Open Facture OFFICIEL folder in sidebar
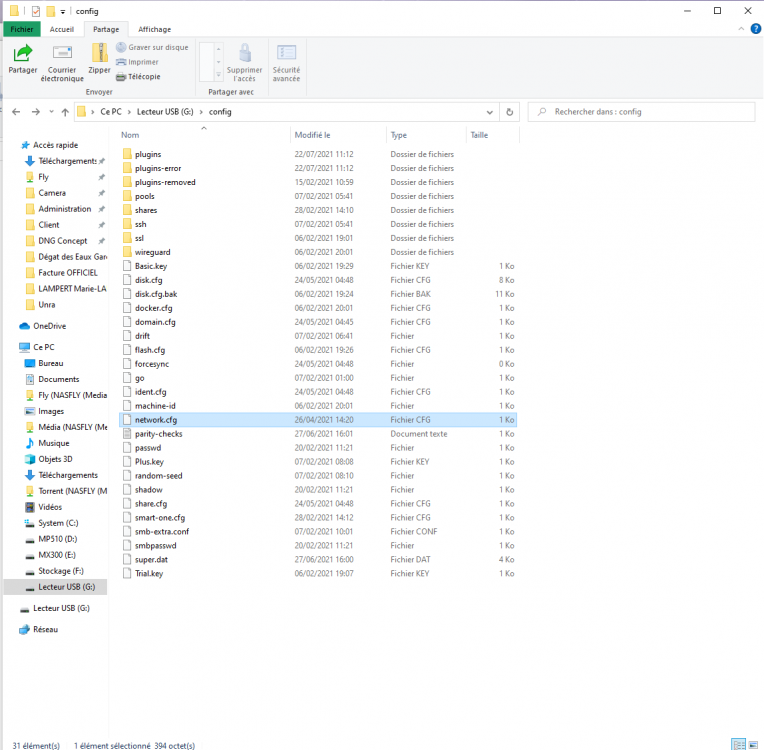 point(68,273)
